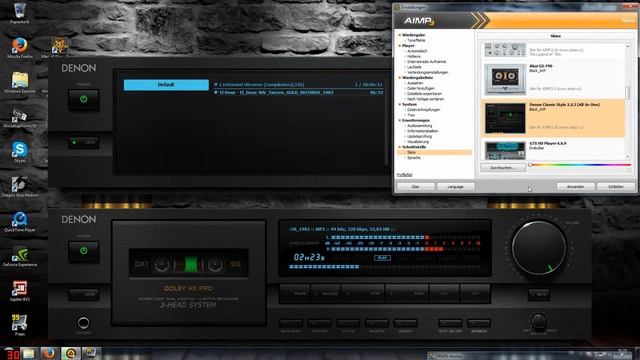Click the green power button on the playlist deck
The width and height of the screenshot is (640, 360).
[84, 99]
